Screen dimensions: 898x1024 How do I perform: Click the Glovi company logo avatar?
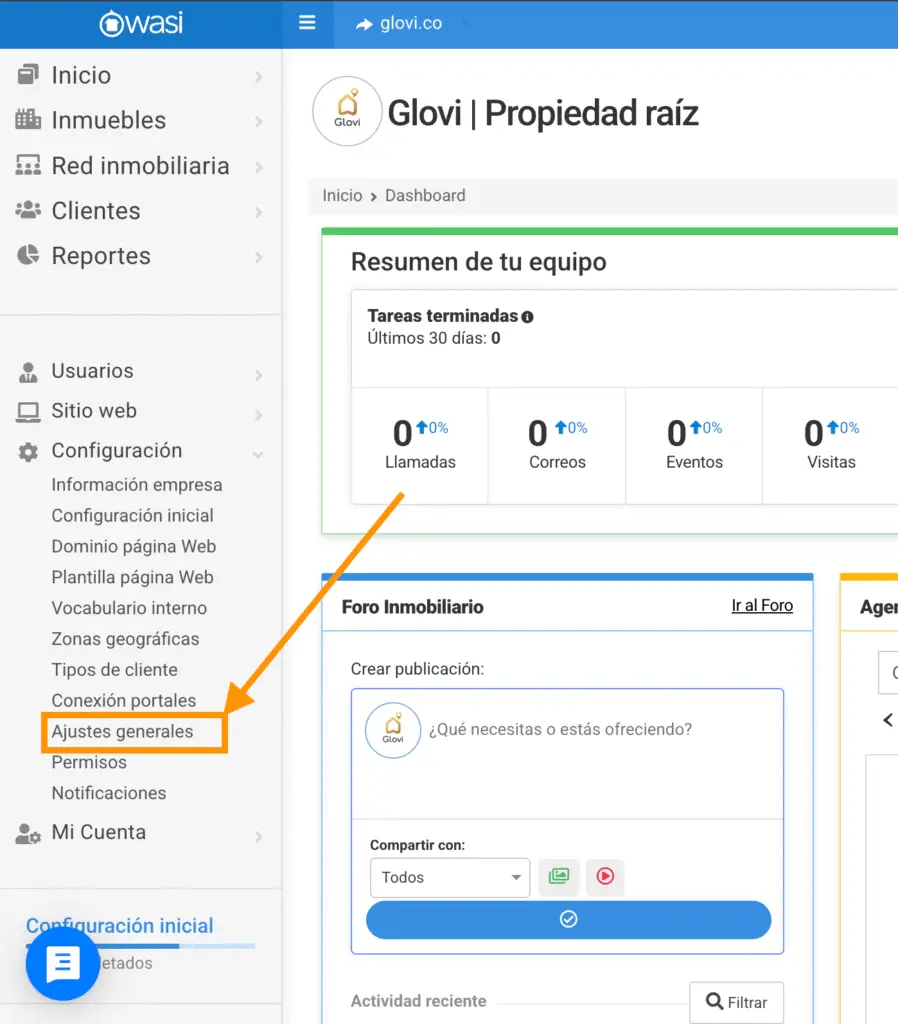347,112
